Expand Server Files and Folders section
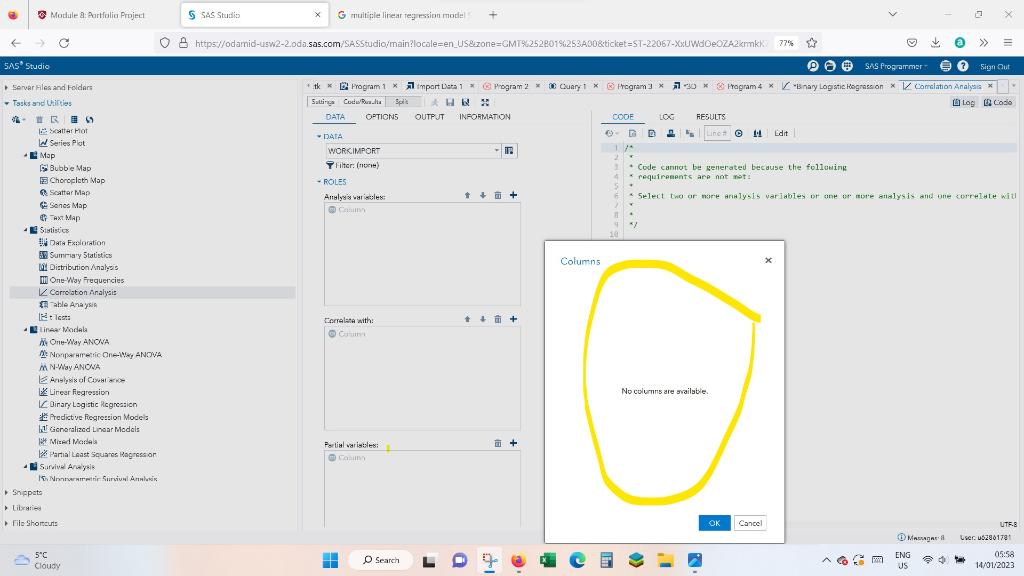The height and width of the screenshot is (576, 1024). point(7,87)
